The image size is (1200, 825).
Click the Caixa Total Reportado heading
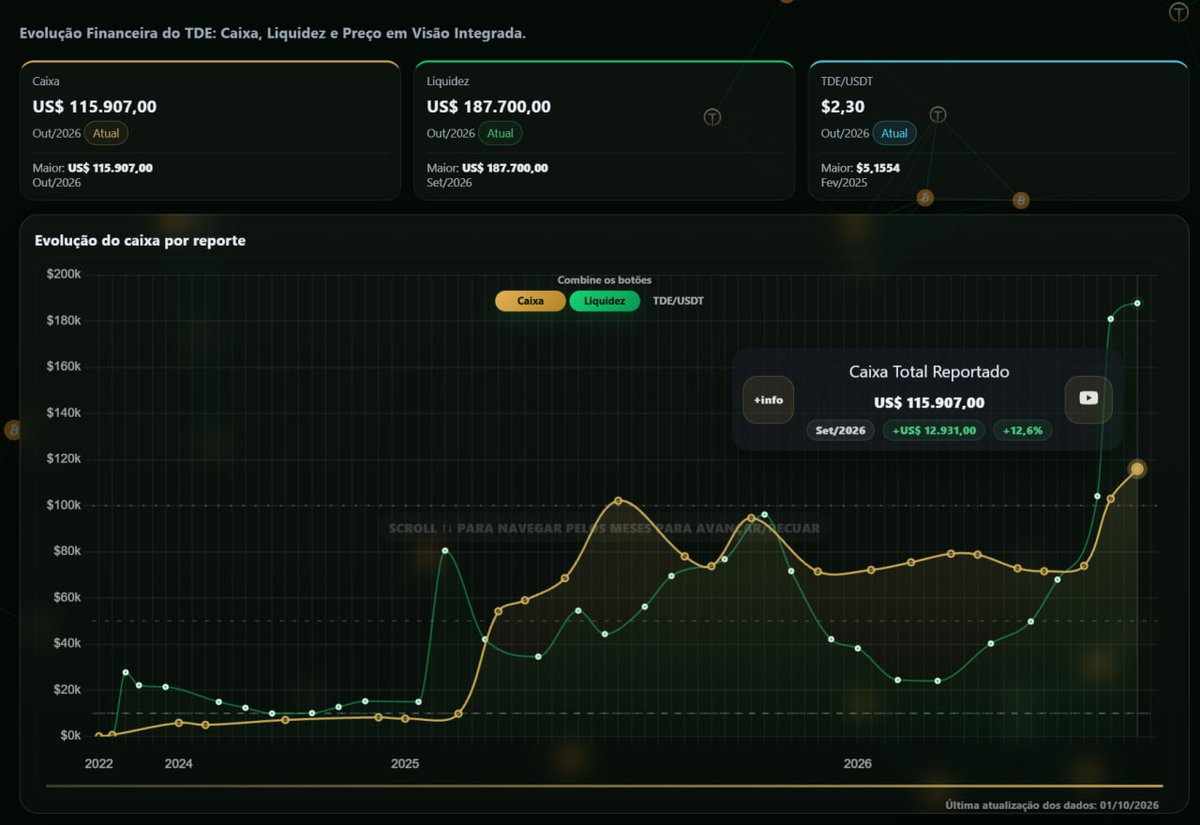coord(929,372)
